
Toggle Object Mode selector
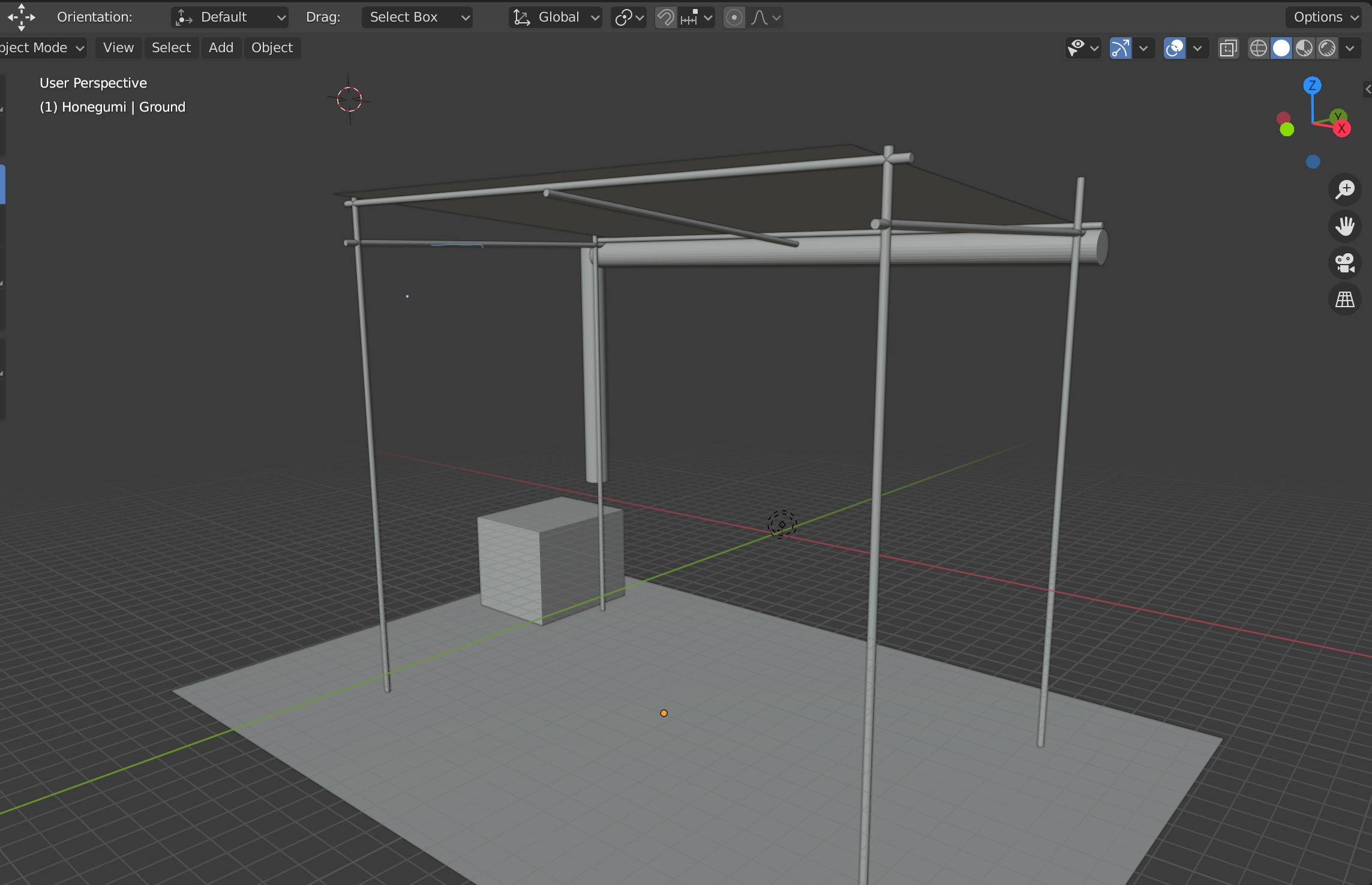(40, 47)
